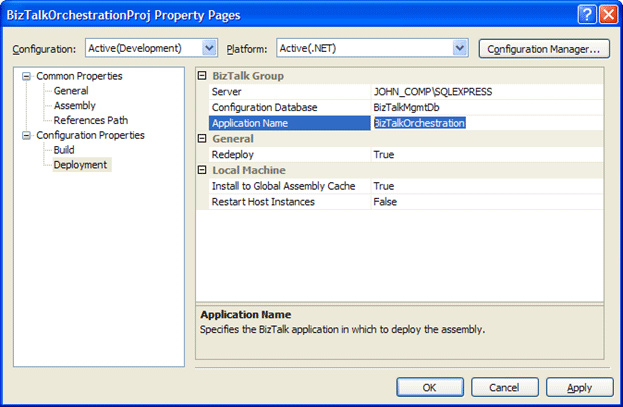
Task: Open the Configuration dropdown
Action: pos(209,48)
